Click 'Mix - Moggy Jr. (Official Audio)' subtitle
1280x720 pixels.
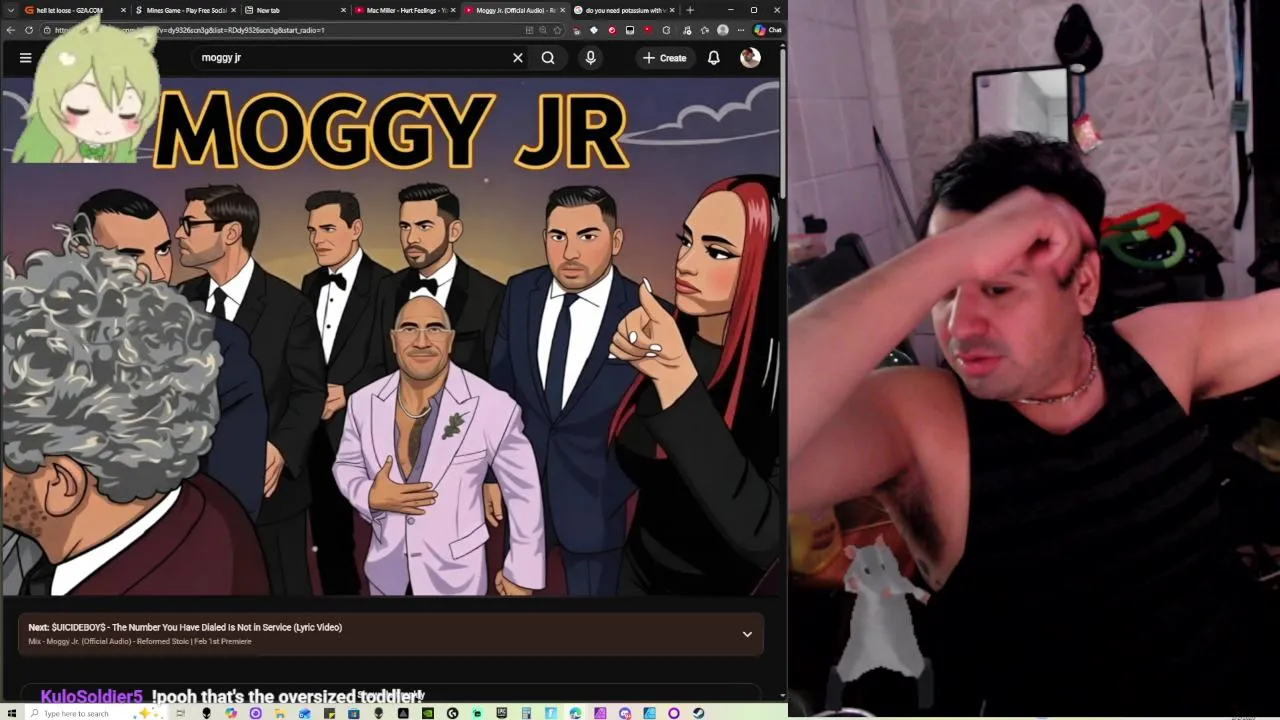click(140, 641)
